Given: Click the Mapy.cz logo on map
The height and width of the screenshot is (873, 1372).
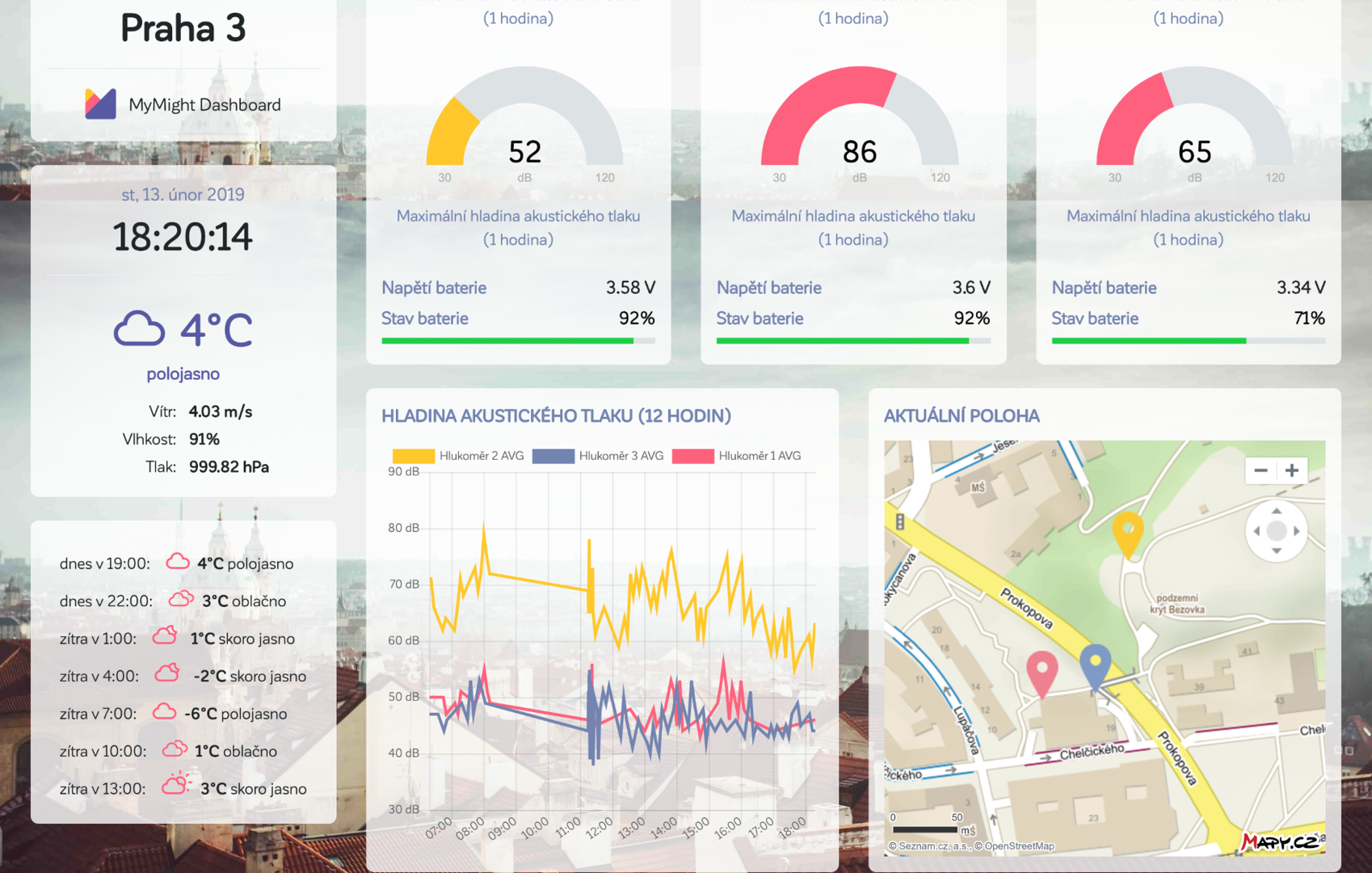Looking at the screenshot, I should (x=1280, y=841).
